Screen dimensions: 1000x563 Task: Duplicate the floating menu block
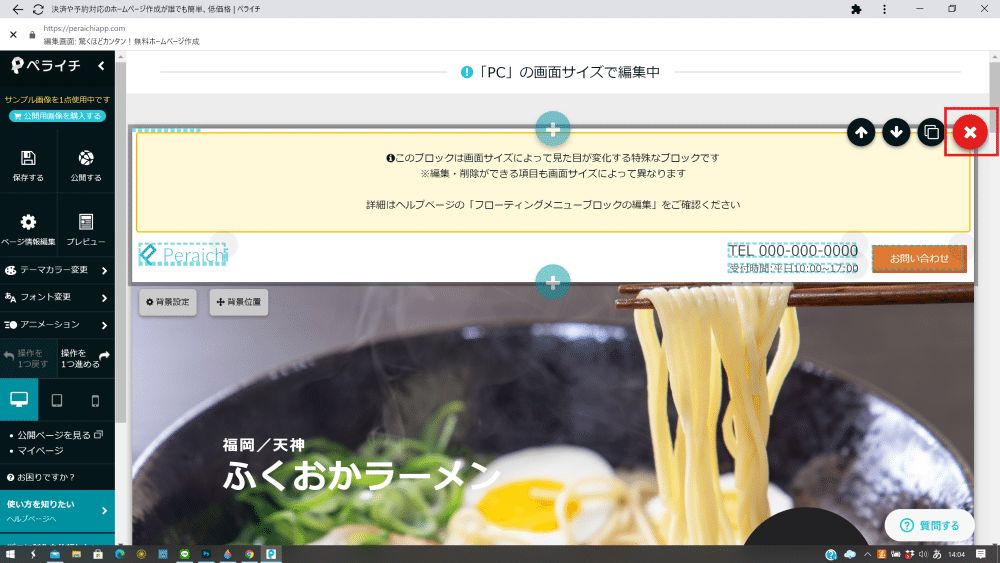931,132
